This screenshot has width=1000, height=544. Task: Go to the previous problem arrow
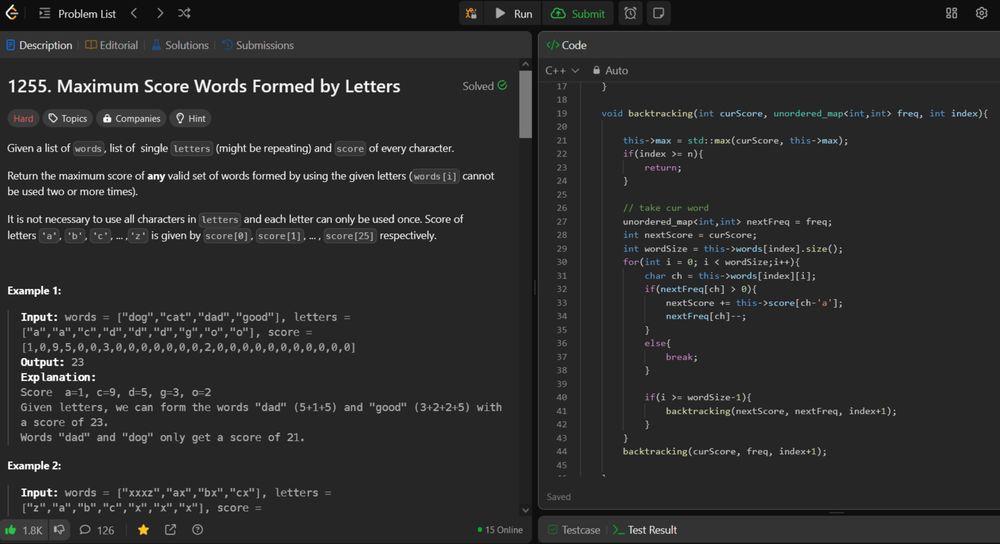134,13
